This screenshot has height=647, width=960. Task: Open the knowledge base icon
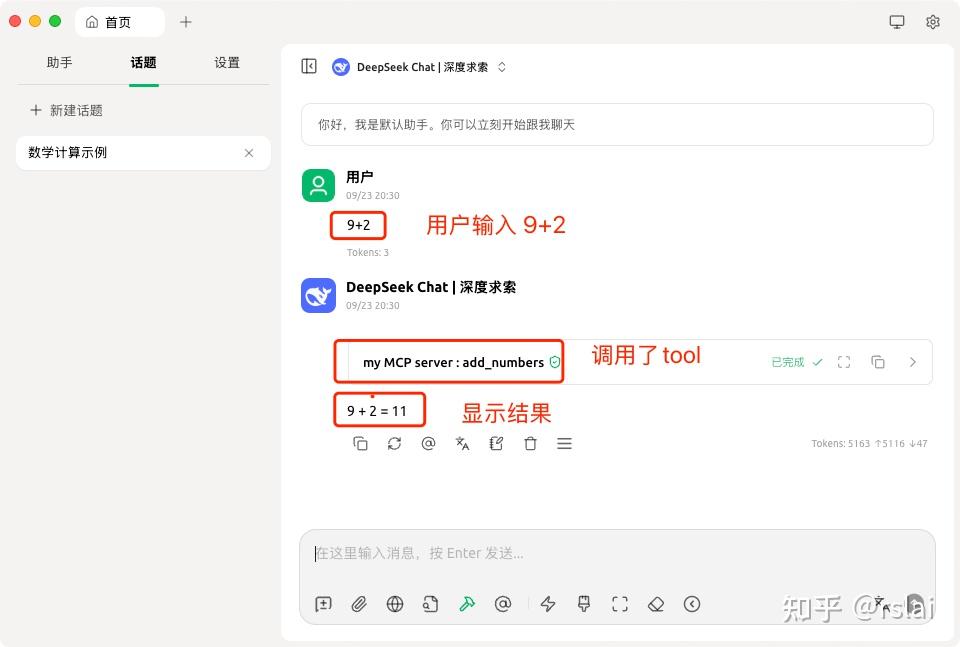point(430,604)
